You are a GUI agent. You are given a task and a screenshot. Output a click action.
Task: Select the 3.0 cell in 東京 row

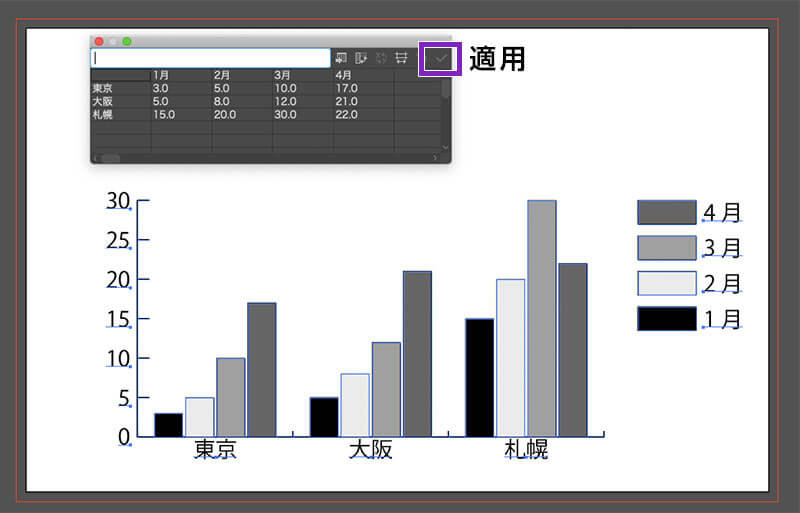pos(181,88)
